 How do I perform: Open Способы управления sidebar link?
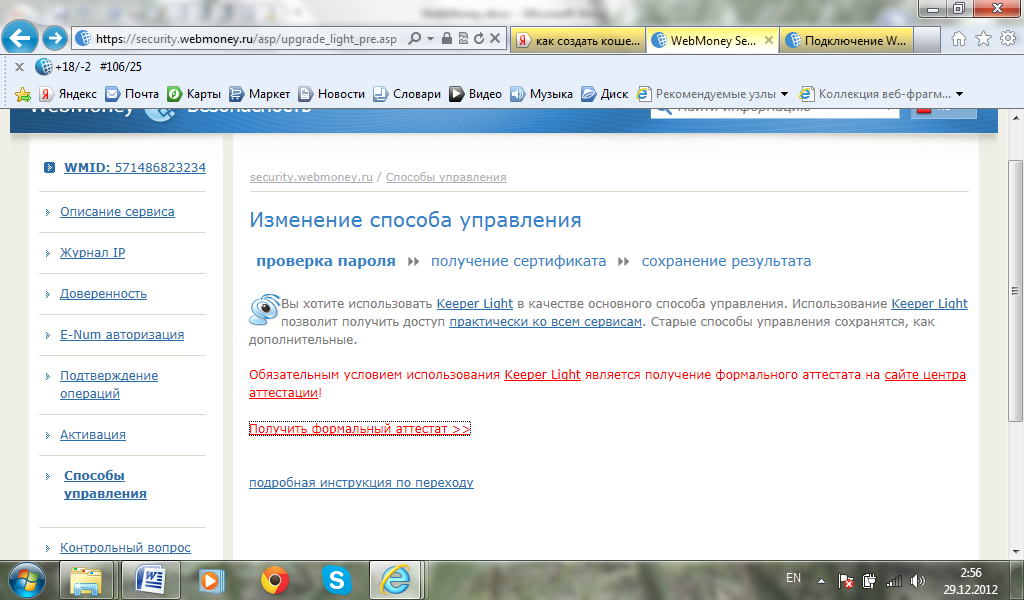(104, 484)
